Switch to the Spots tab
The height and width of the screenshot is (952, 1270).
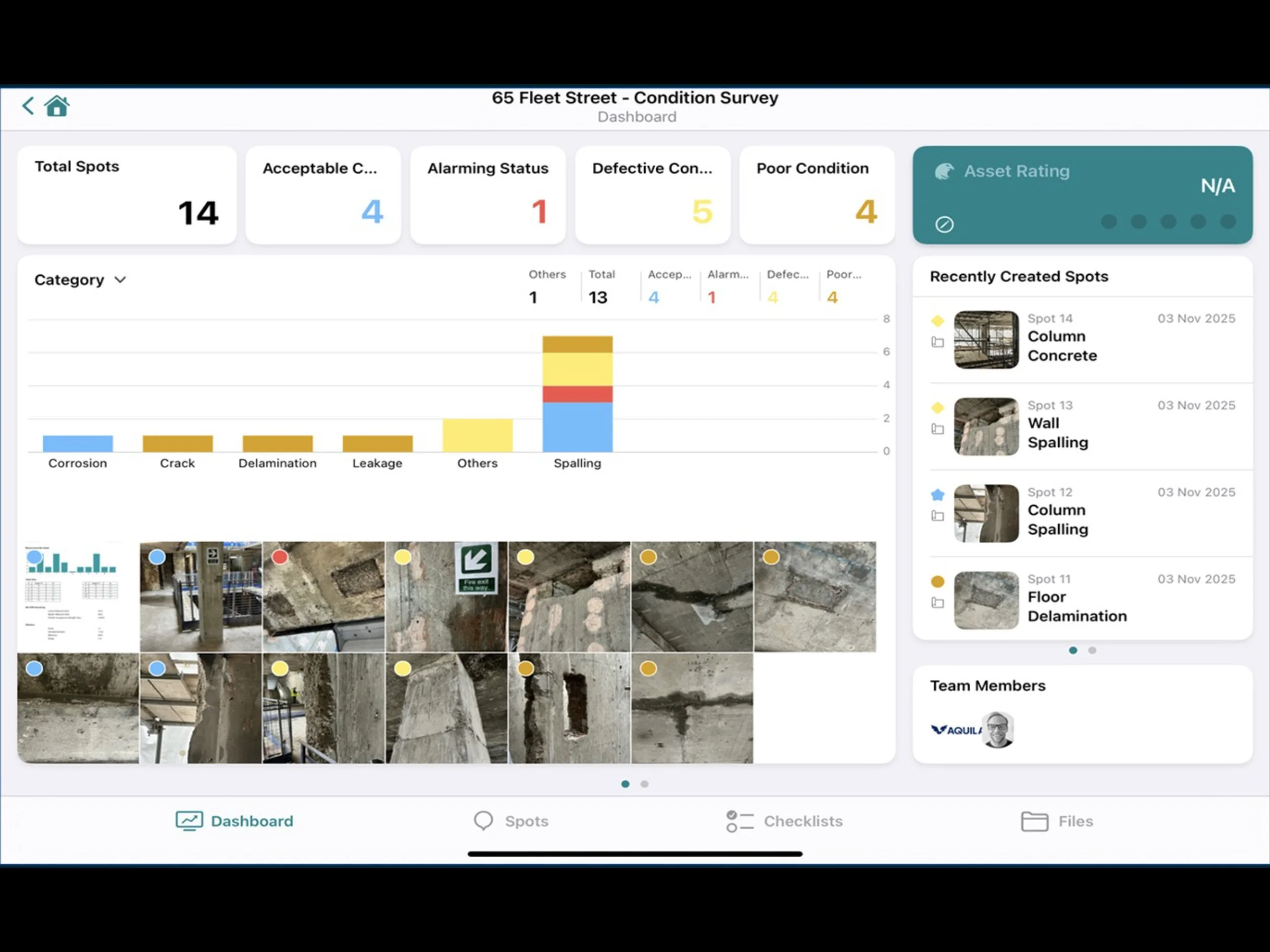pyautogui.click(x=511, y=821)
